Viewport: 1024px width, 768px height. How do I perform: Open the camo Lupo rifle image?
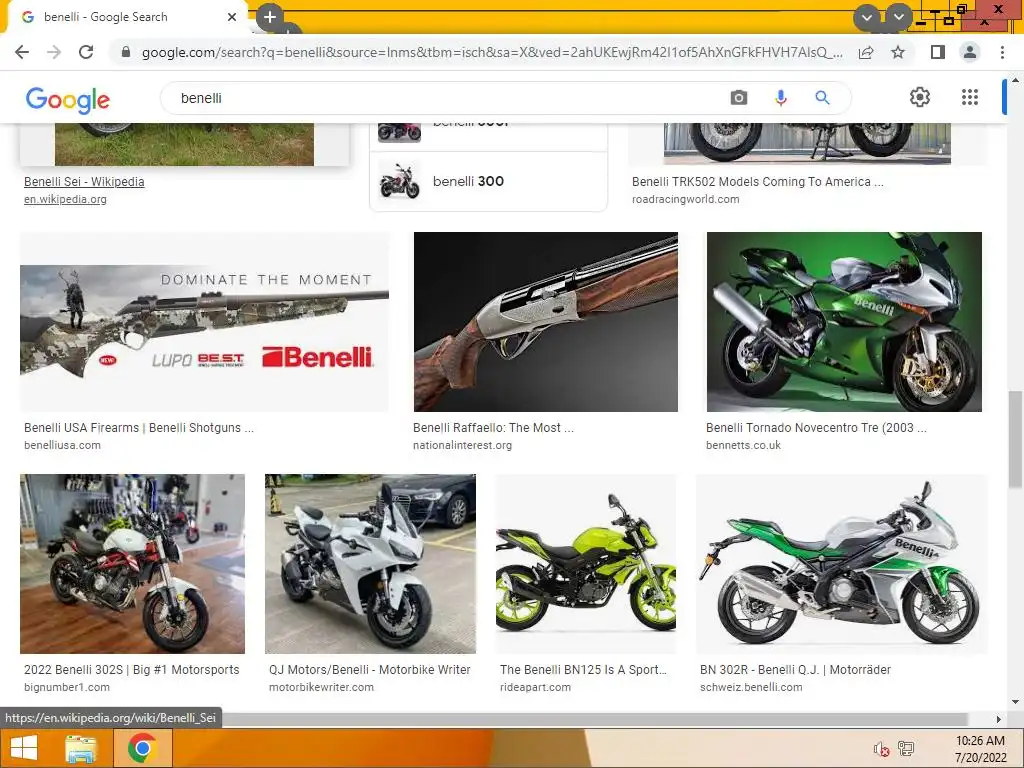pyautogui.click(x=204, y=322)
